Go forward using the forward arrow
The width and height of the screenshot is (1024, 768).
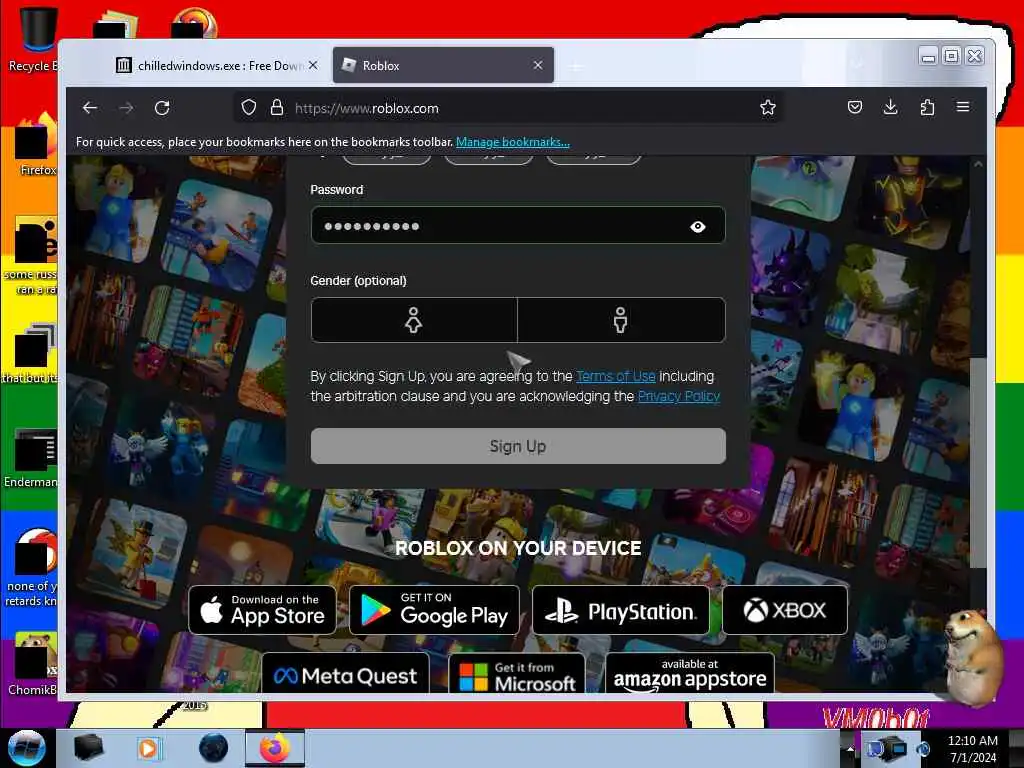(126, 108)
